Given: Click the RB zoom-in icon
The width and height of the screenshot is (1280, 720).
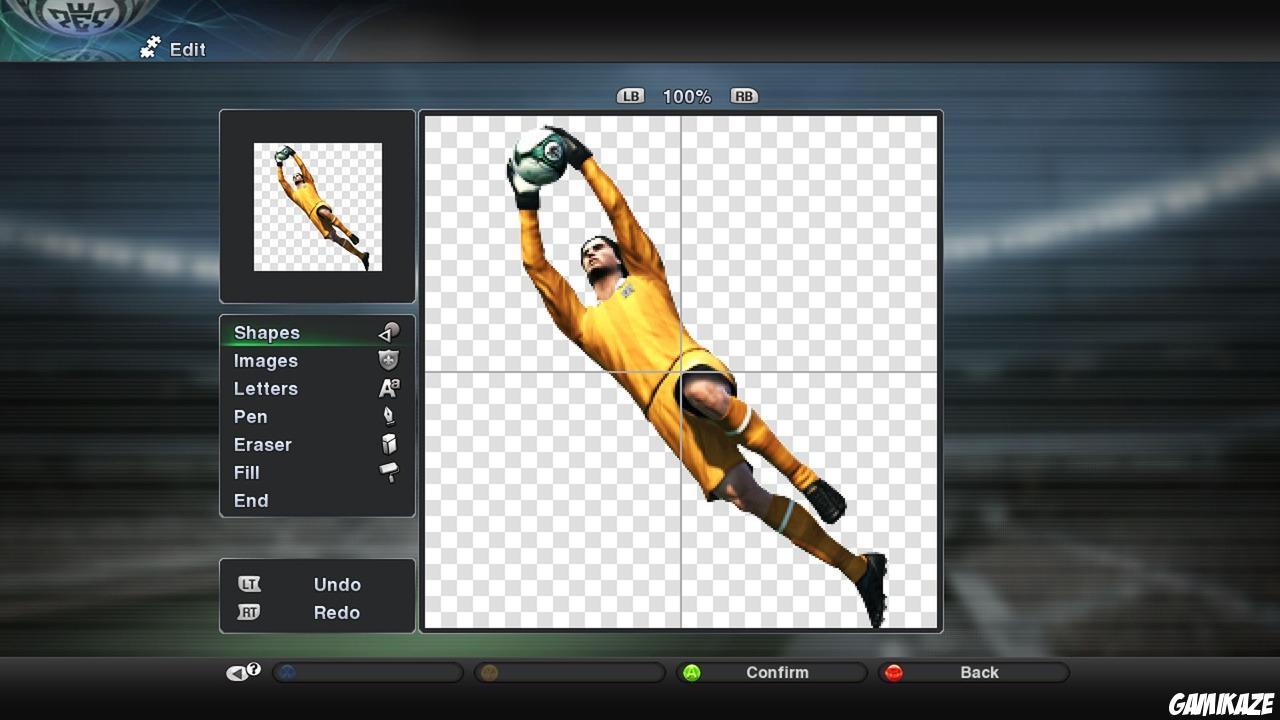Looking at the screenshot, I should [x=744, y=96].
